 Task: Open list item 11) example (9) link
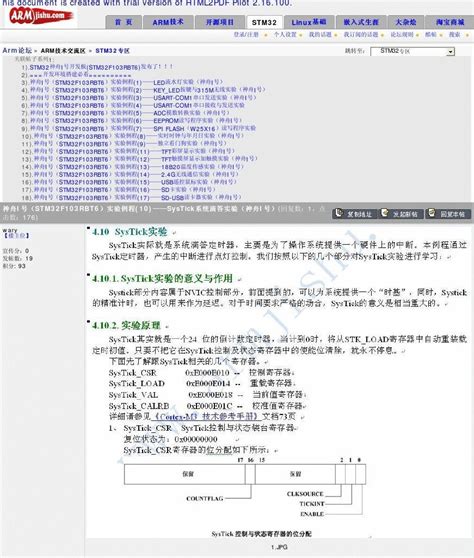[x=130, y=144]
